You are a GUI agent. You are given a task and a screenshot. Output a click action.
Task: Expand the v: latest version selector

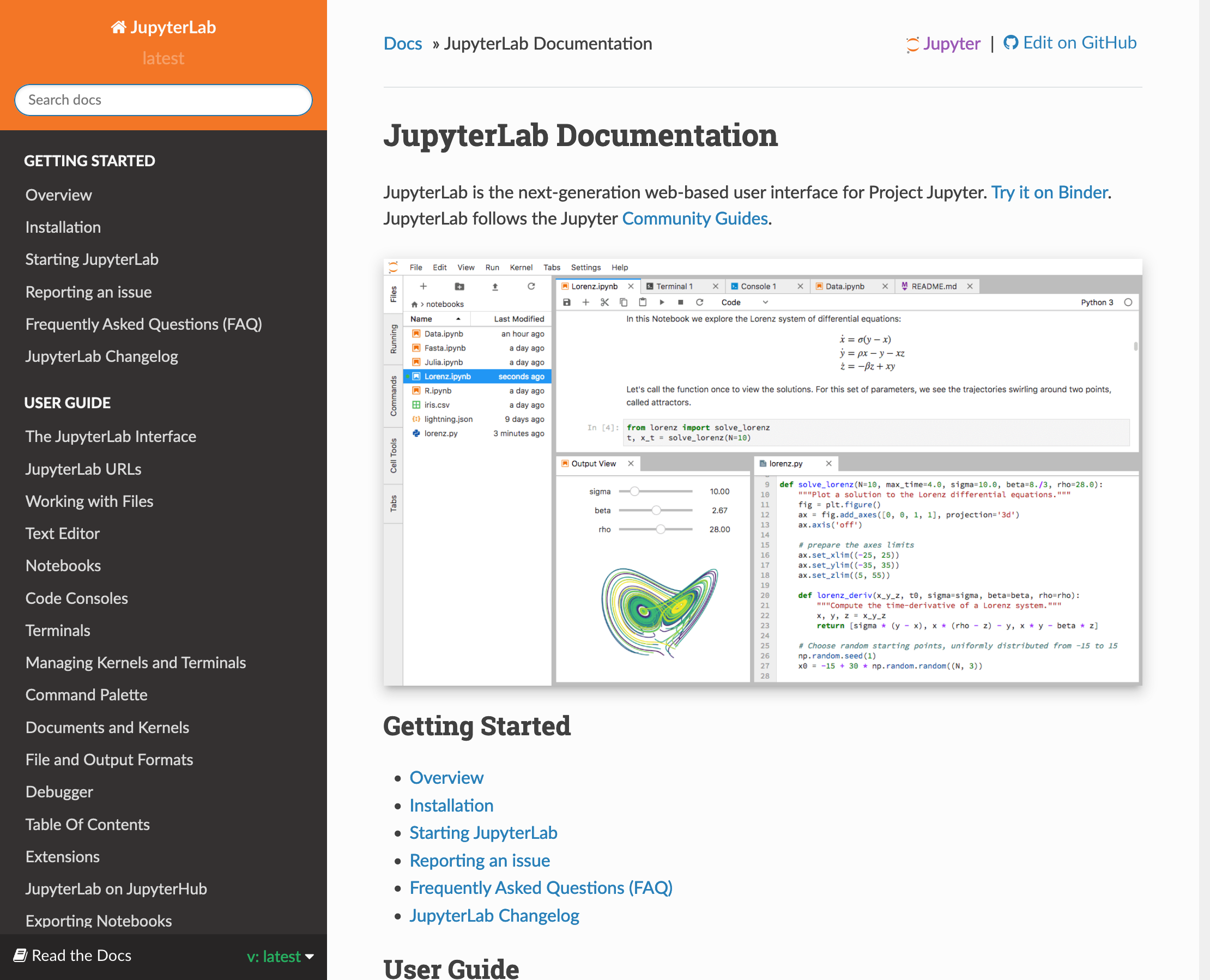(281, 956)
